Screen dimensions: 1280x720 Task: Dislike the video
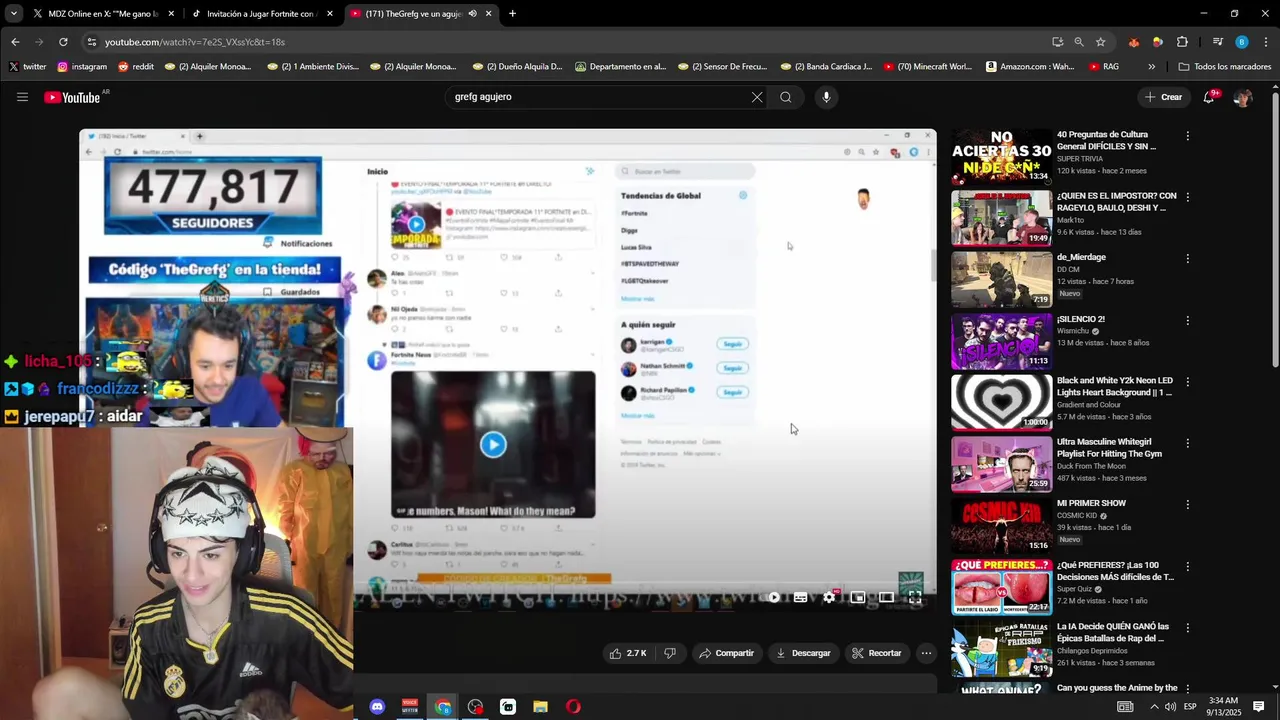coord(670,653)
